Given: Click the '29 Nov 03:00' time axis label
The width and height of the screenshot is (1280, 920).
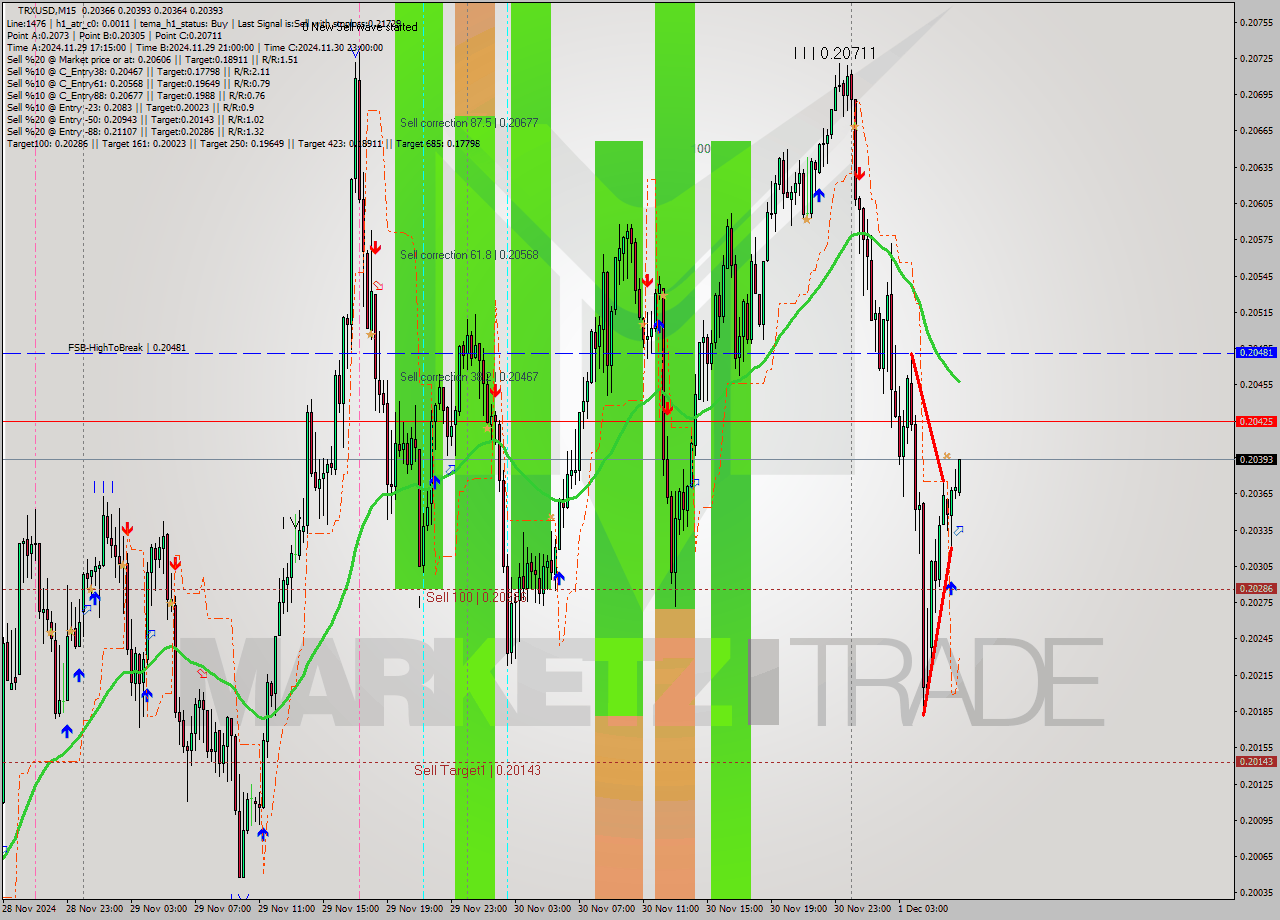Looking at the screenshot, I should click(x=158, y=908).
